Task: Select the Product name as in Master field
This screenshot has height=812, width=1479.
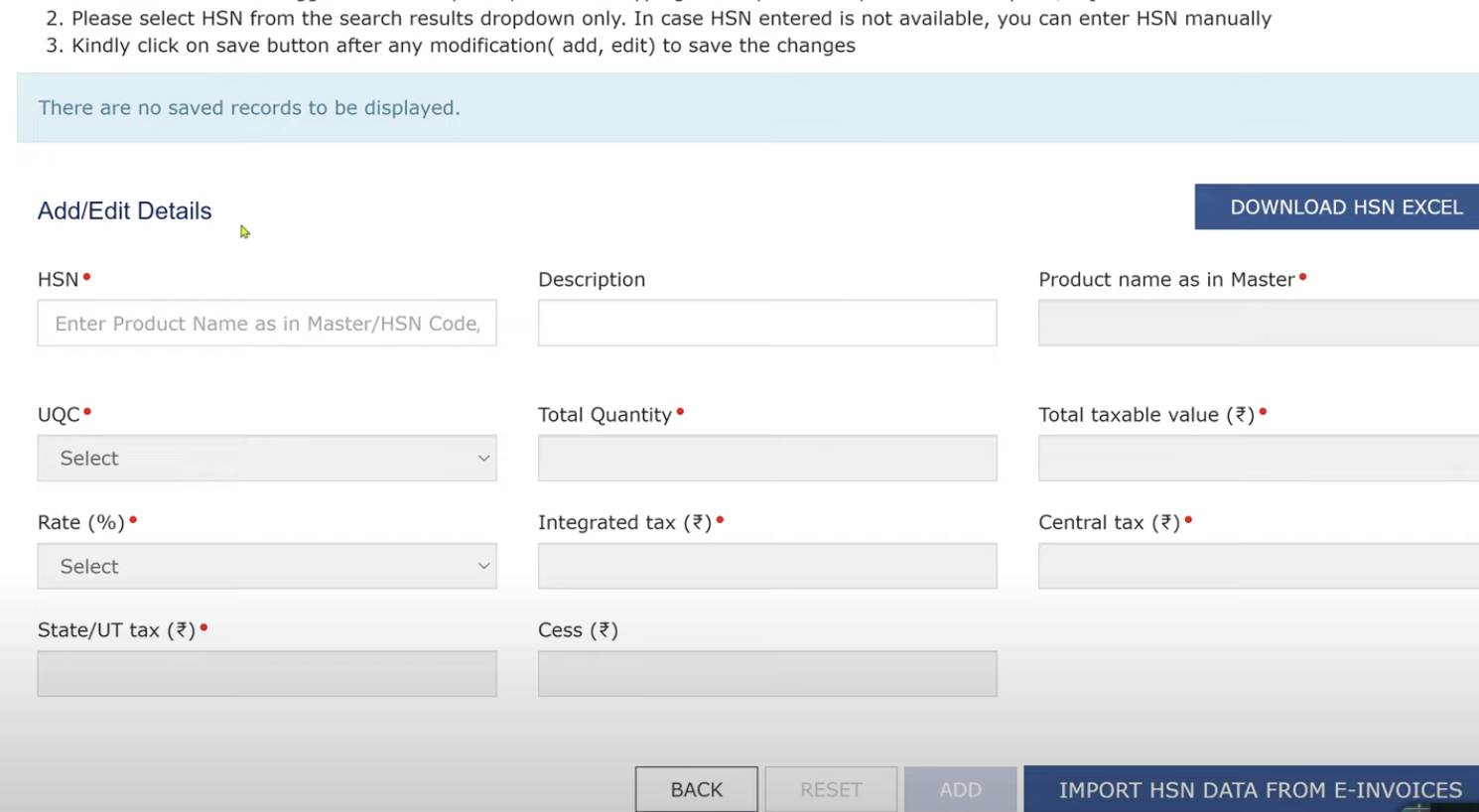Action: click(x=1259, y=323)
